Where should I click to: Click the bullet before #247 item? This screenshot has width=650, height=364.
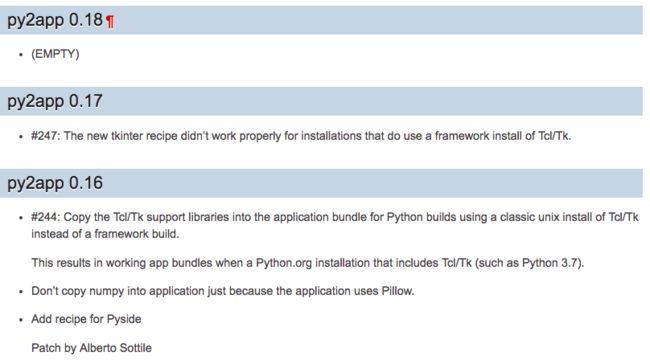[x=21, y=137]
